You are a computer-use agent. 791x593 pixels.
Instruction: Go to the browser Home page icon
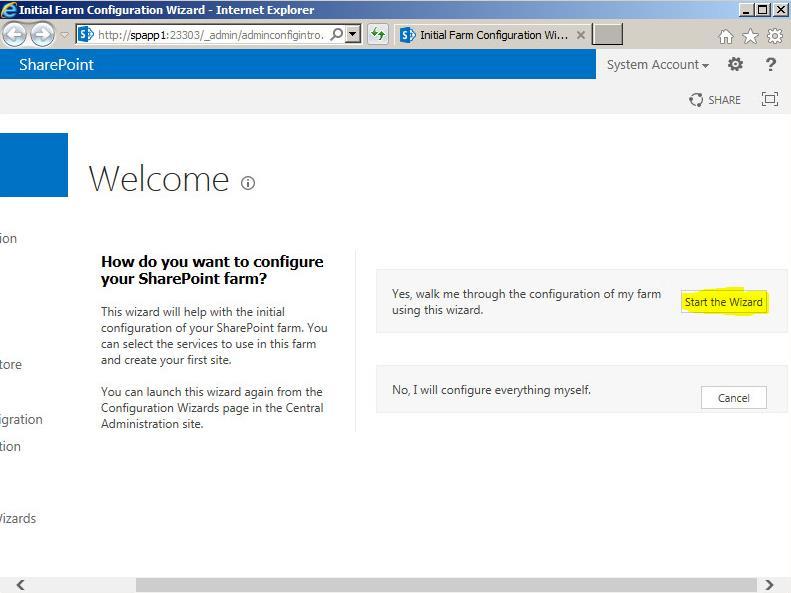click(x=725, y=36)
